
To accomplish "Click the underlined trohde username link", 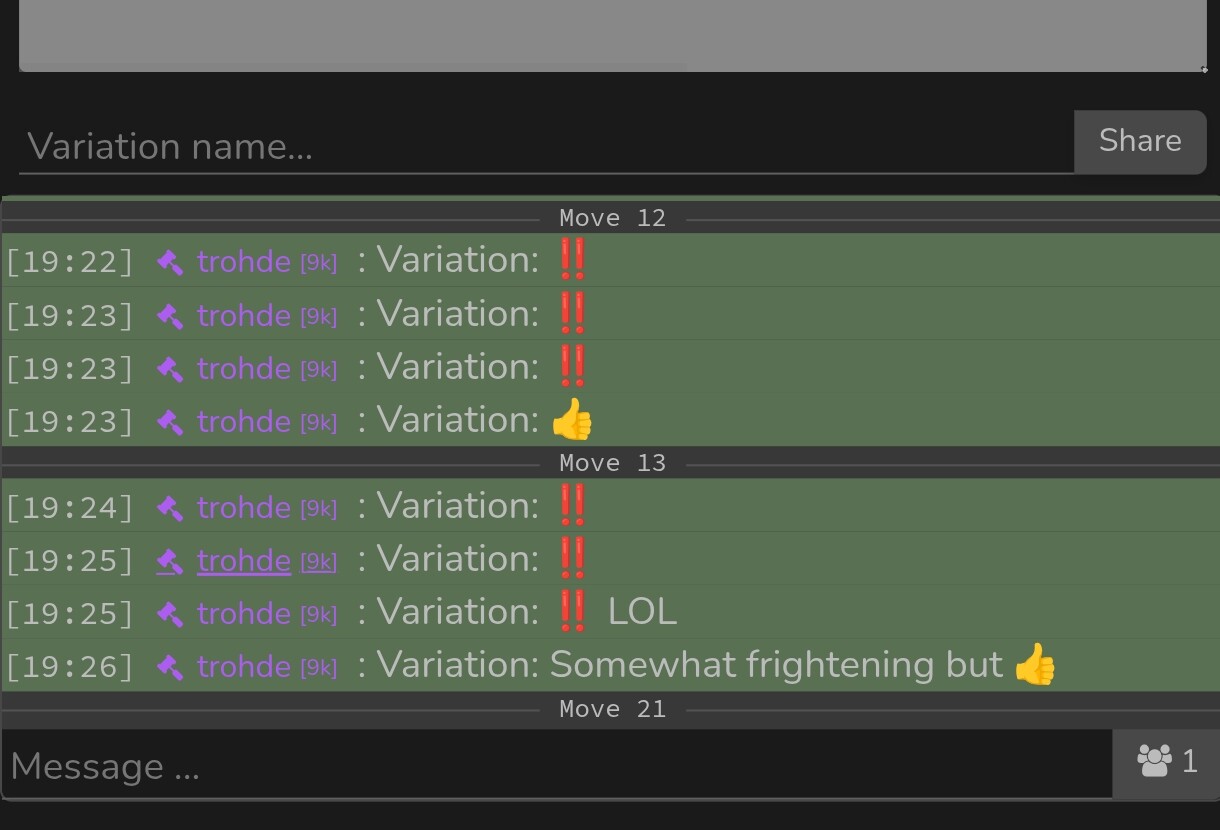I will click(244, 562).
